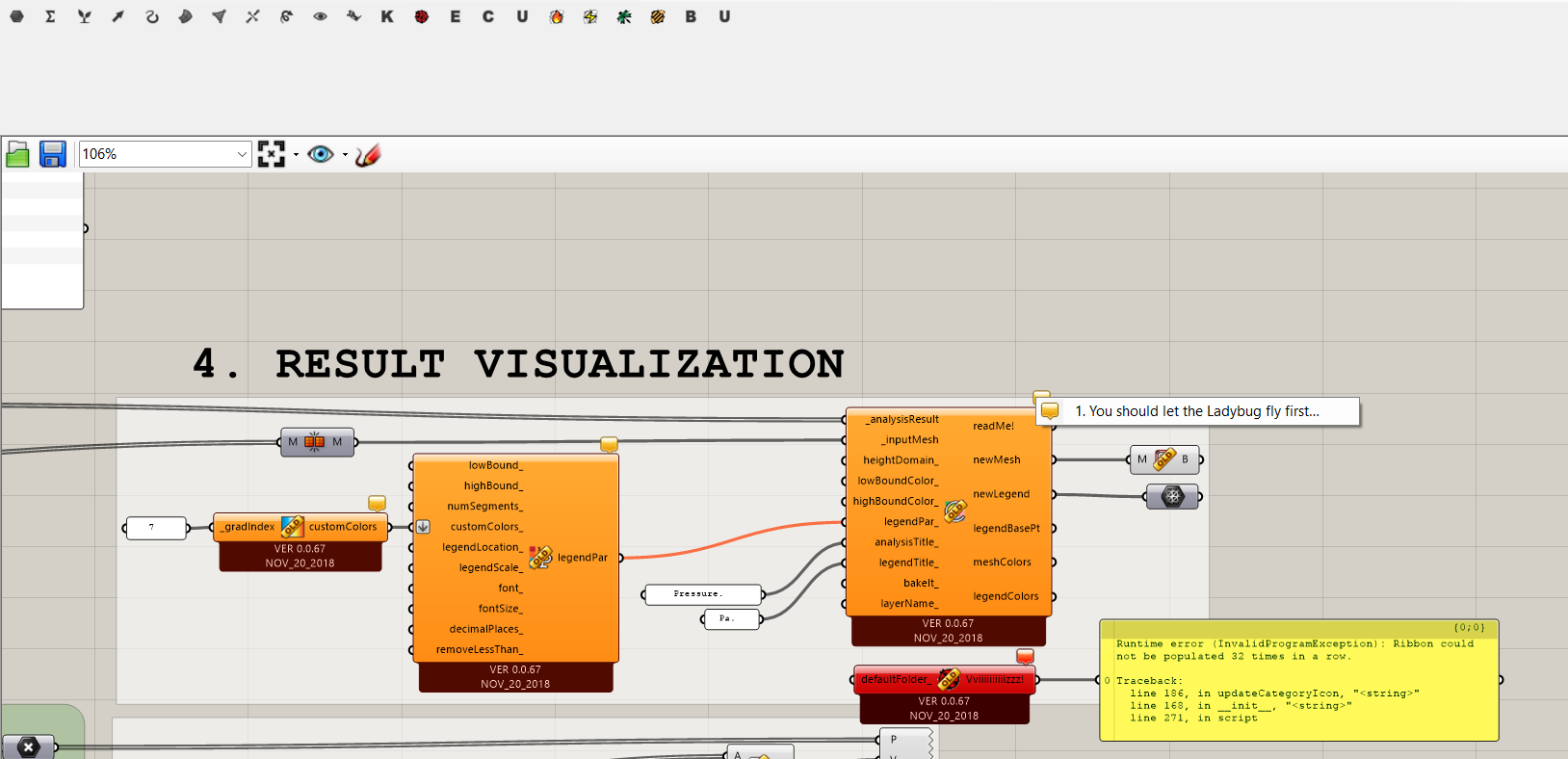Viewport: 1568px width, 759px height.
Task: Select the red sketch pen tool
Action: click(x=368, y=154)
